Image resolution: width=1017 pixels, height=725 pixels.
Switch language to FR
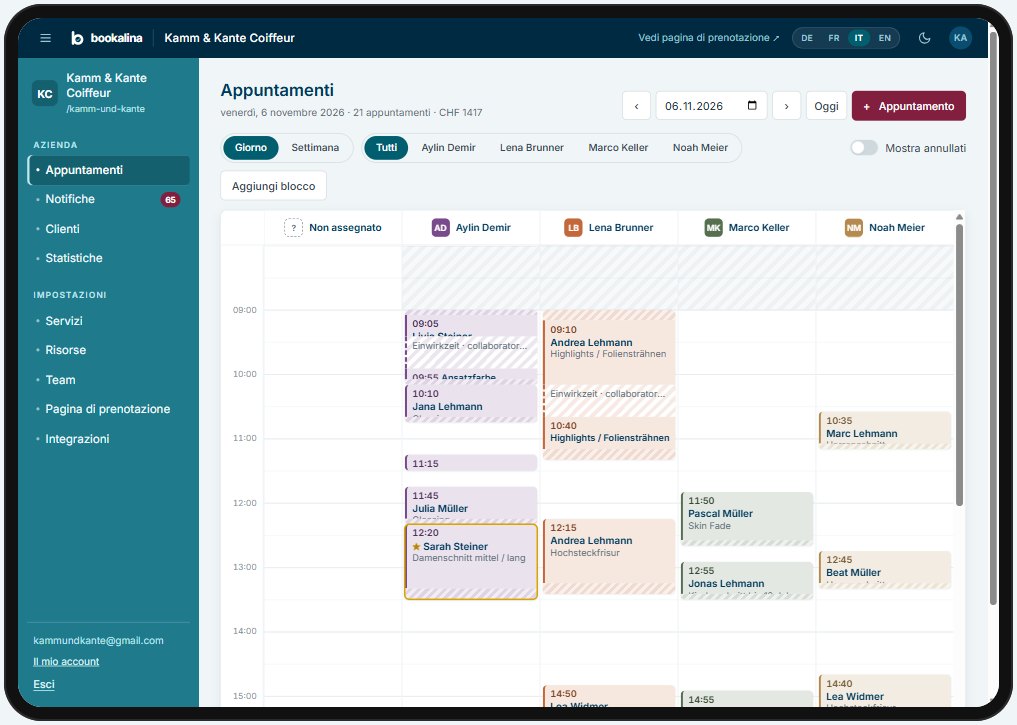tap(833, 38)
